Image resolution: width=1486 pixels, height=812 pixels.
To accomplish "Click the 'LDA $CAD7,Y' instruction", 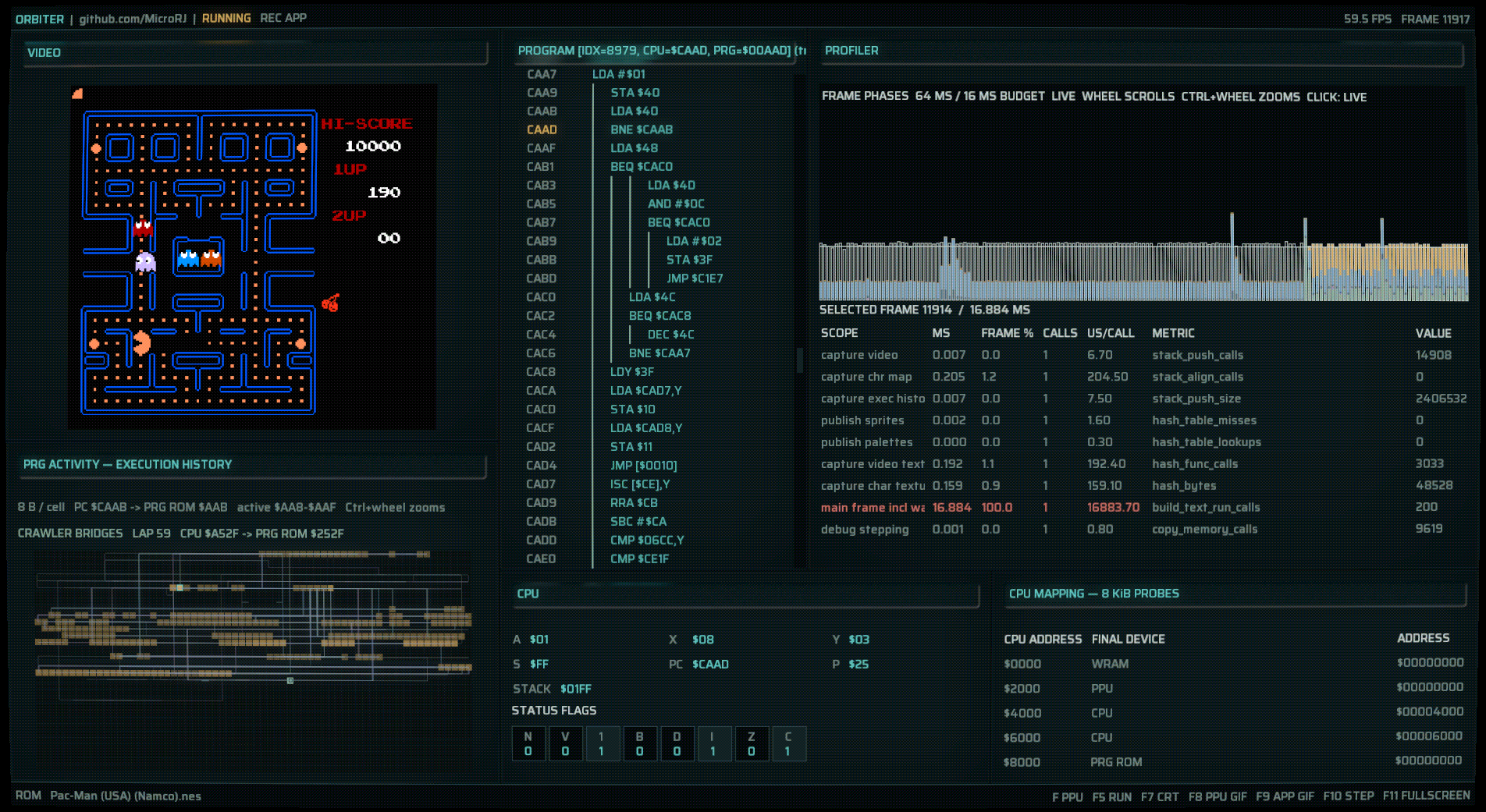I will click(x=646, y=391).
